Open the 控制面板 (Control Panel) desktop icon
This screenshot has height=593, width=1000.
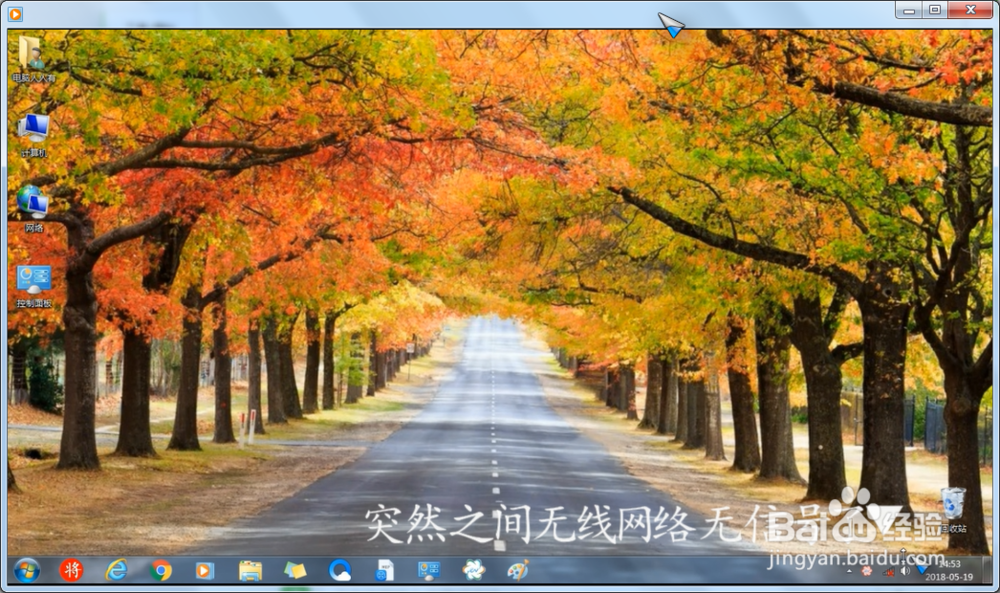pyautogui.click(x=34, y=286)
